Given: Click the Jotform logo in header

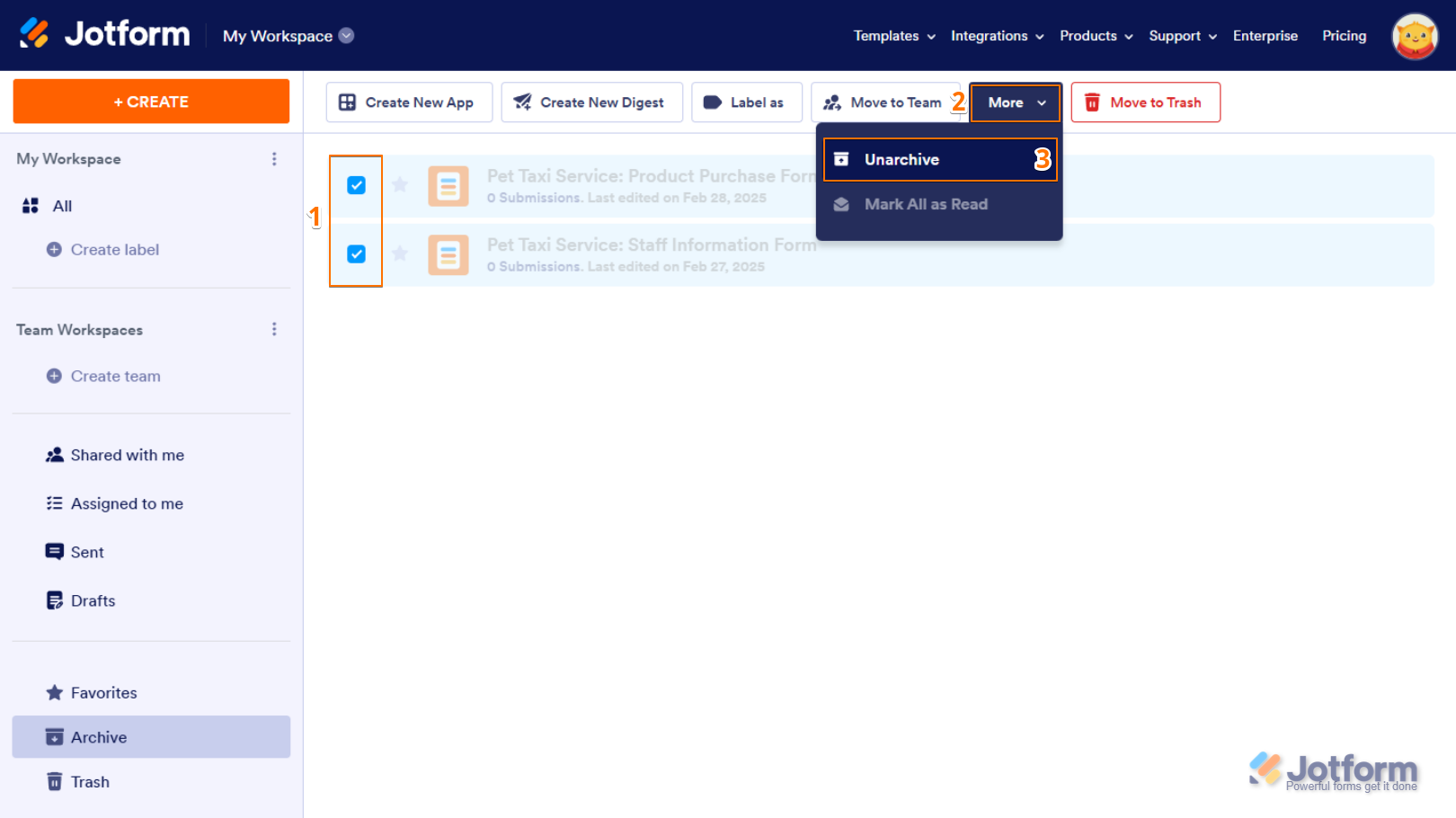Looking at the screenshot, I should point(104,34).
